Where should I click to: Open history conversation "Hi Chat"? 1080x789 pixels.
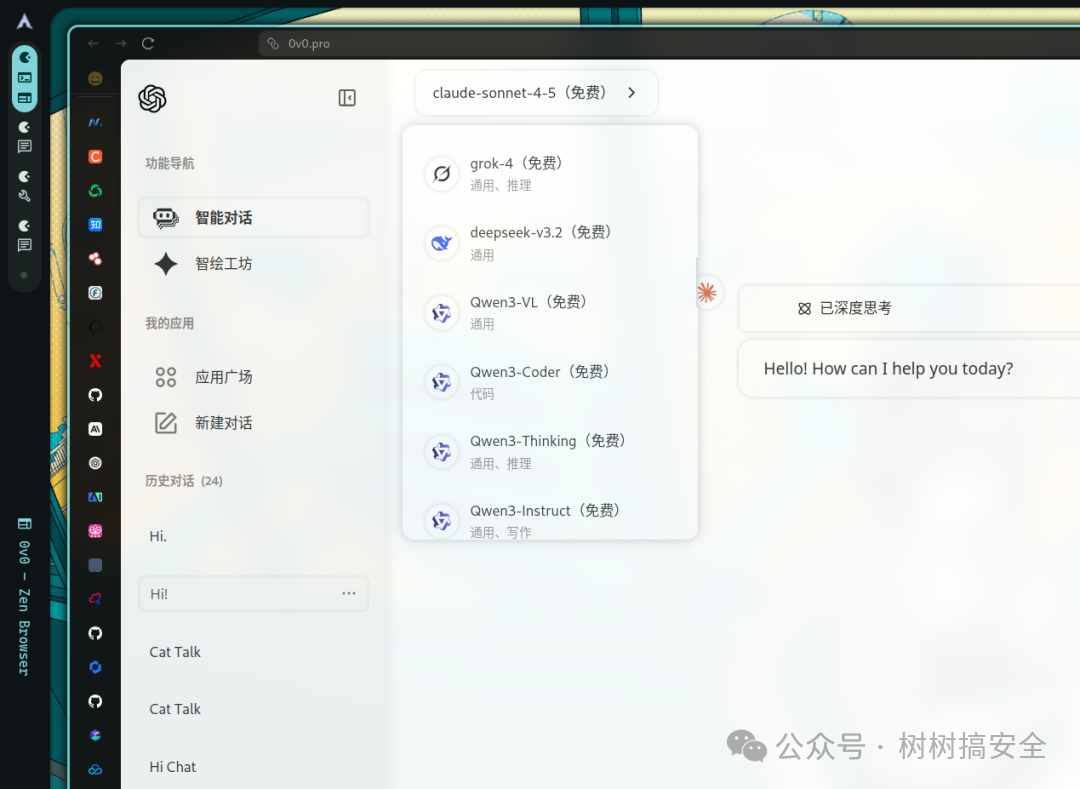point(253,766)
